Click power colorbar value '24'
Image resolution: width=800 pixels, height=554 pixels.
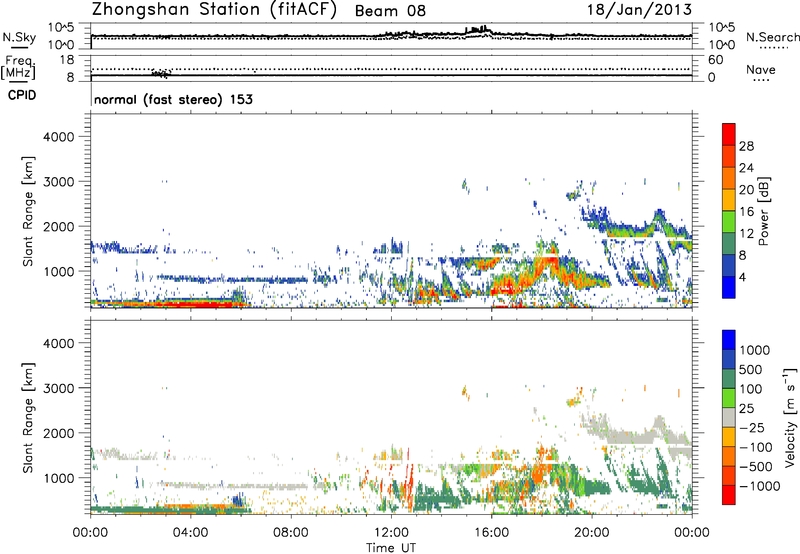click(x=746, y=168)
